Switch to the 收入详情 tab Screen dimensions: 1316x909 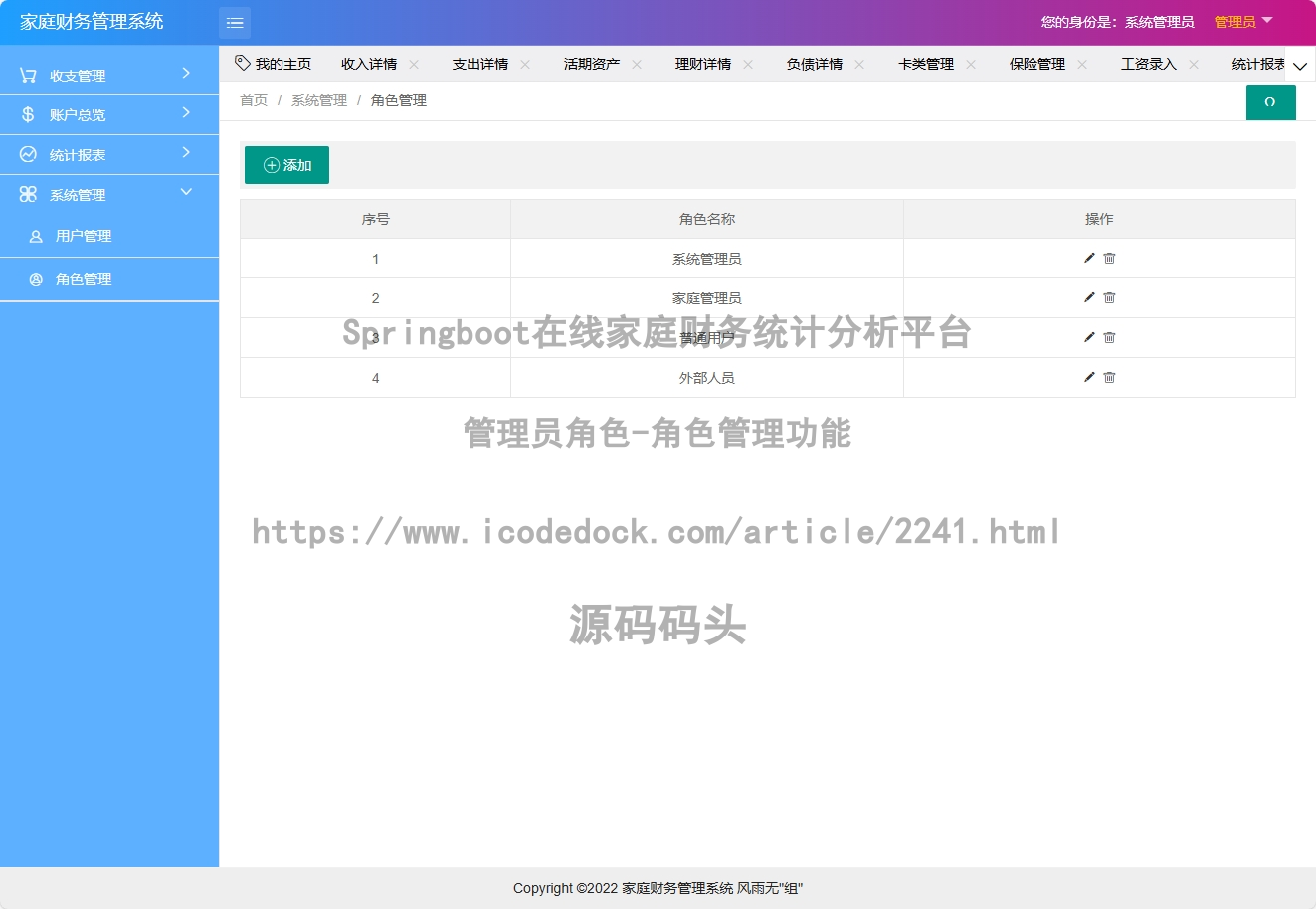pos(369,64)
